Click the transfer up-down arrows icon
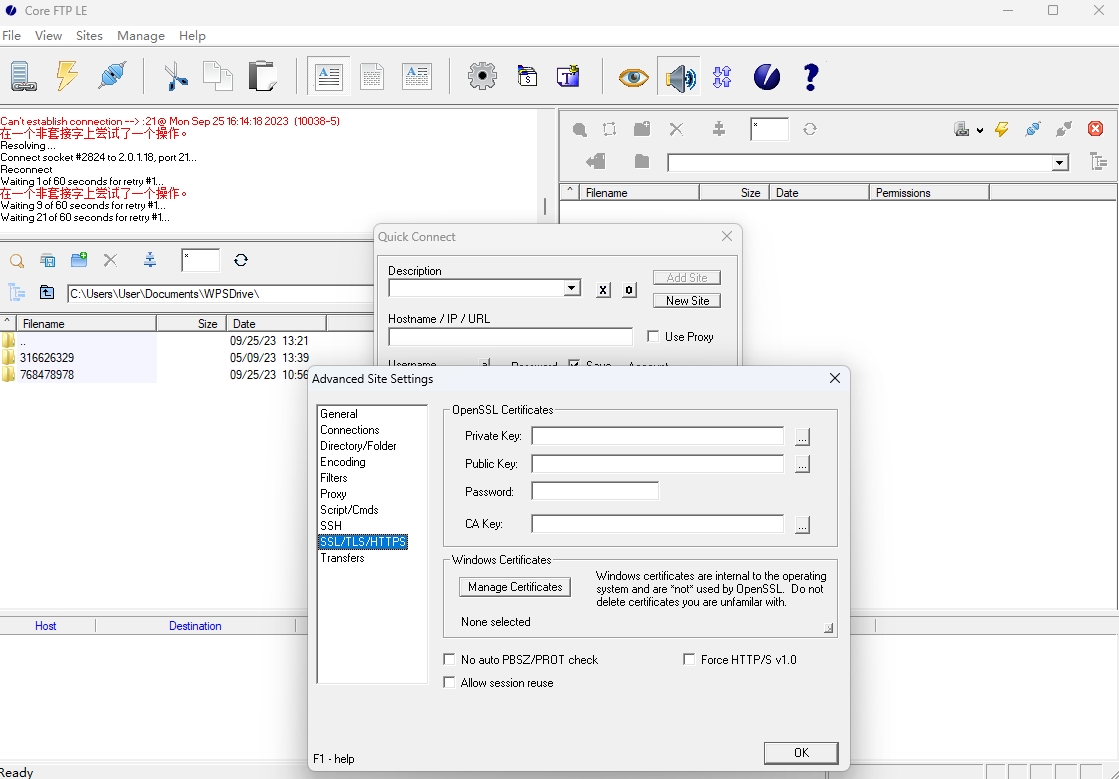 coord(722,76)
